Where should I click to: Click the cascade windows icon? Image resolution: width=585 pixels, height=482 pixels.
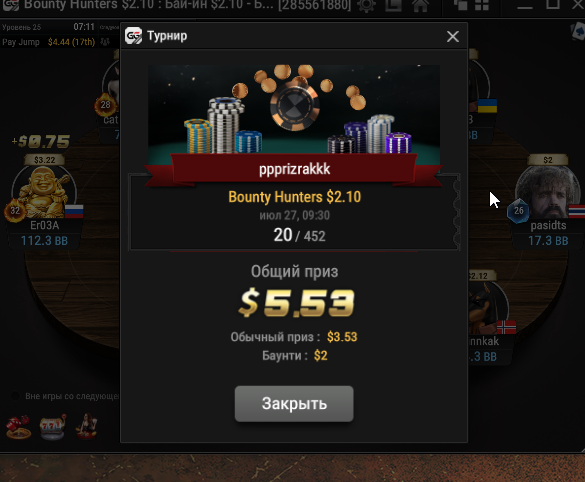click(460, 5)
